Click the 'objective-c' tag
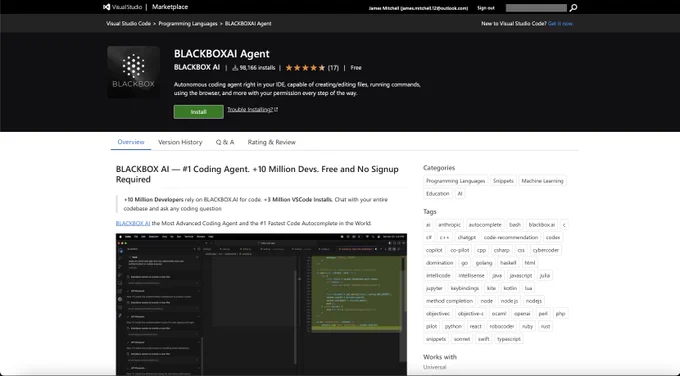 tap(471, 314)
